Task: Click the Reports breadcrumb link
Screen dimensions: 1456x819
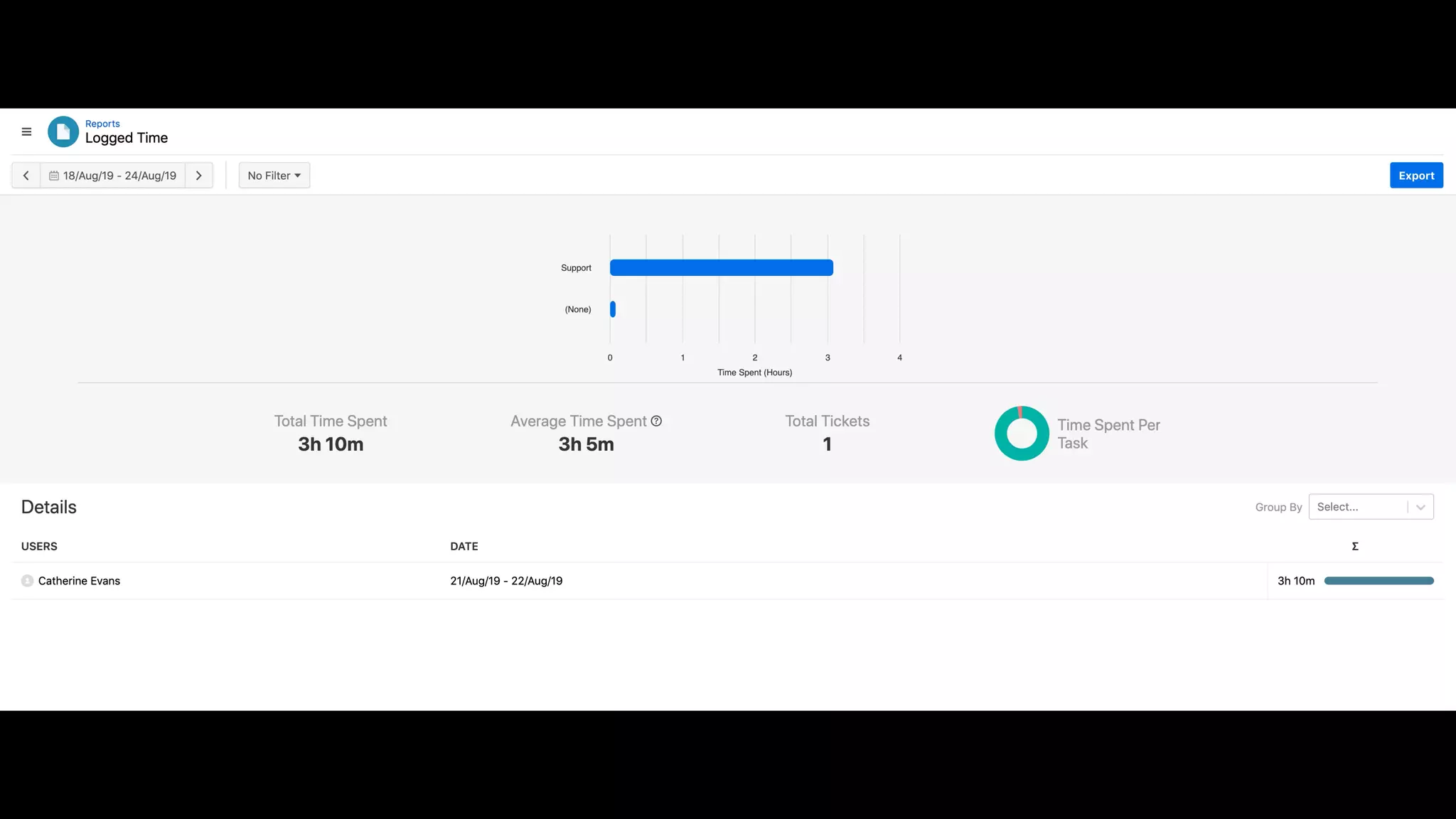Action: (x=102, y=124)
